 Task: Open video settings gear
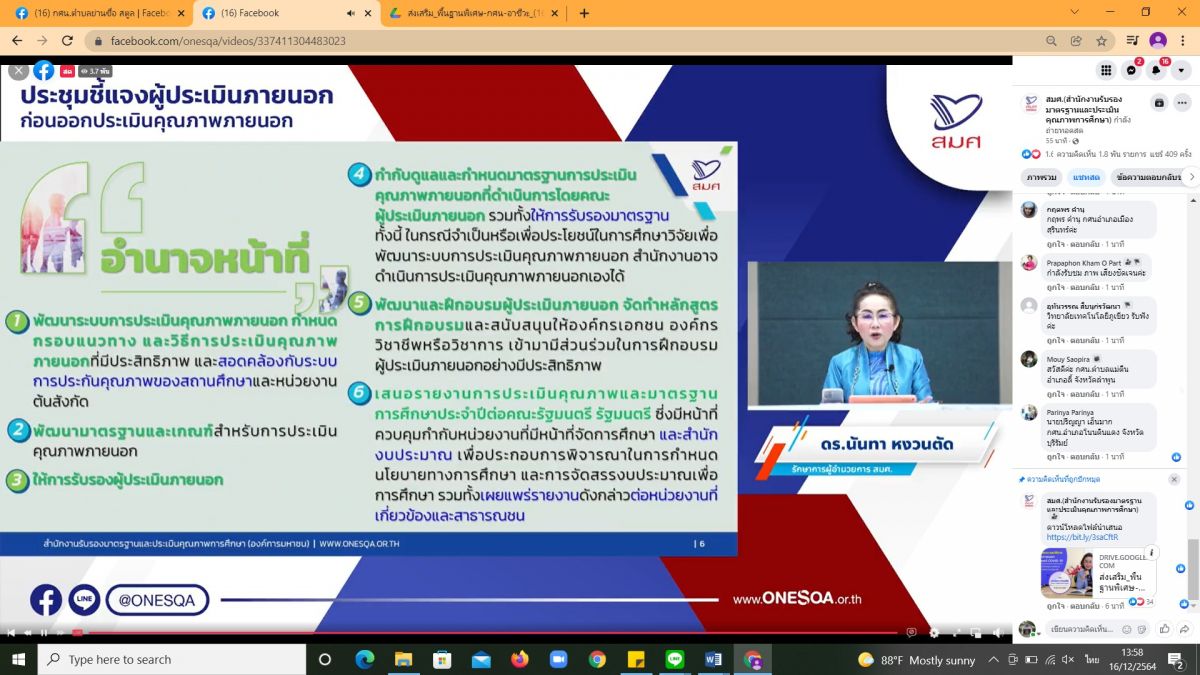click(x=934, y=632)
